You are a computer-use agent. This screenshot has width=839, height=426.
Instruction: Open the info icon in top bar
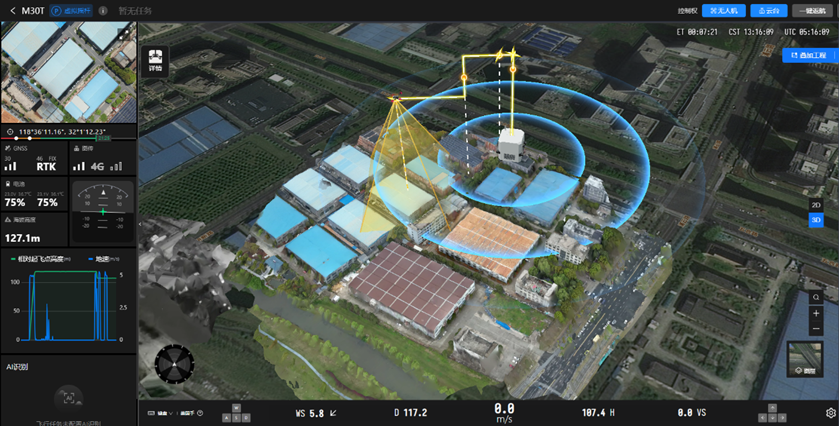103,10
